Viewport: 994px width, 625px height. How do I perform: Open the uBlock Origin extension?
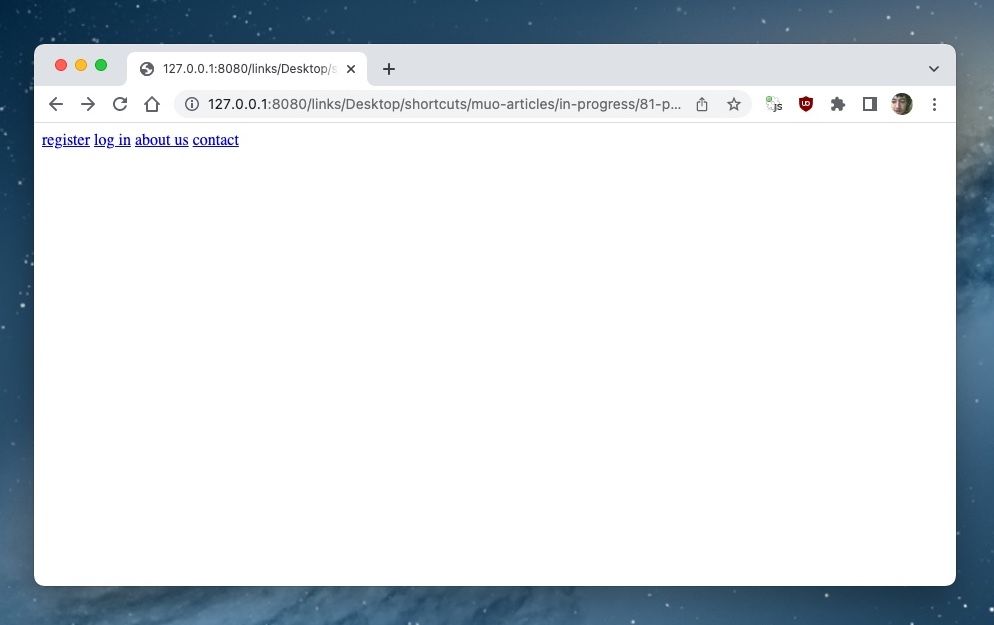806,104
